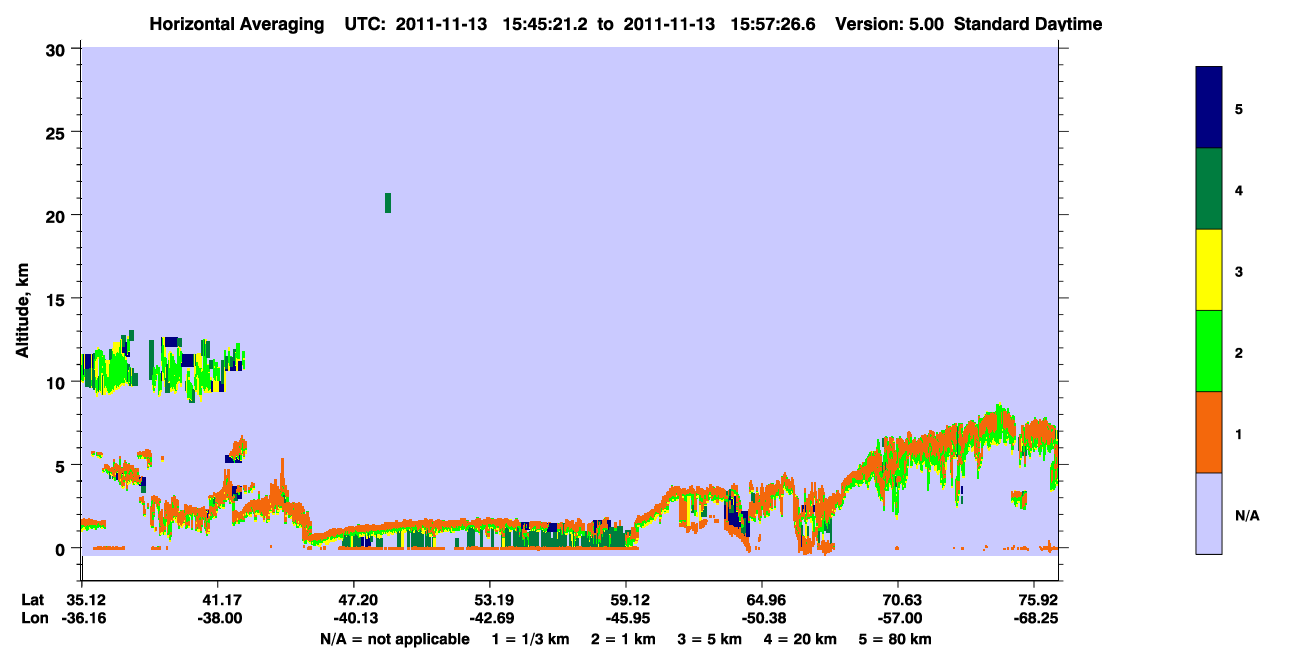Click the longitude value -36.16
Viewport: 1300px width, 667px height.
[x=82, y=619]
